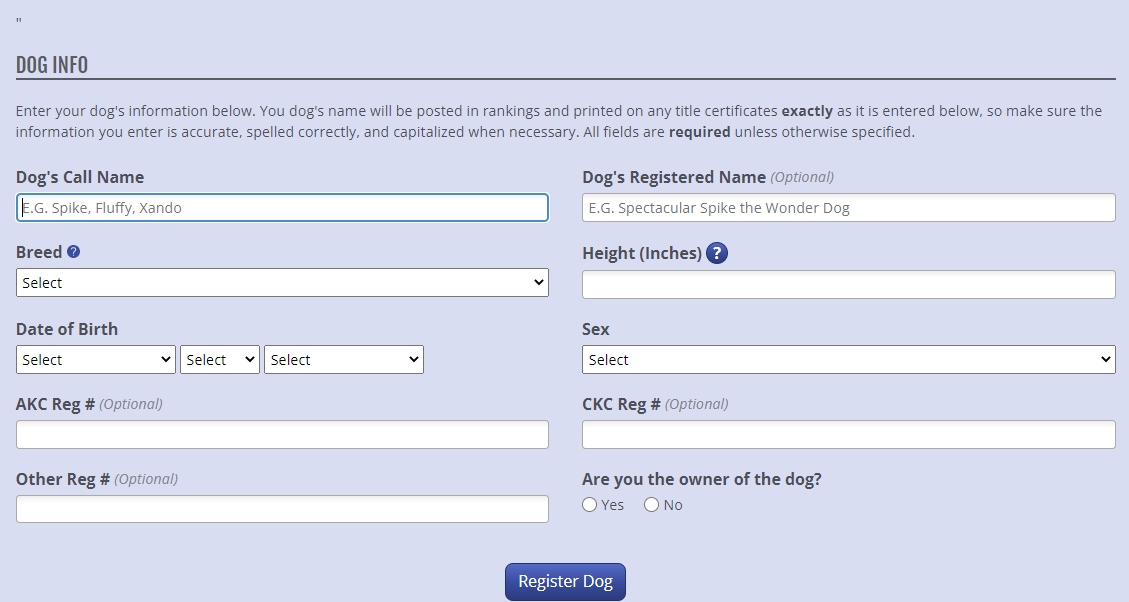
Task: Click the Dog's Registered Name field
Action: click(x=849, y=207)
